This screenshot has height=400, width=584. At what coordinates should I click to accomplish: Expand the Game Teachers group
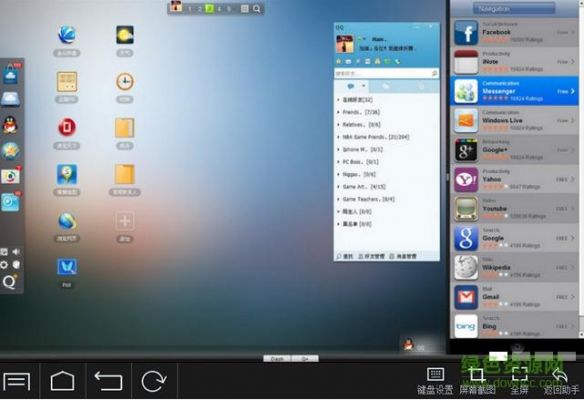(366, 199)
